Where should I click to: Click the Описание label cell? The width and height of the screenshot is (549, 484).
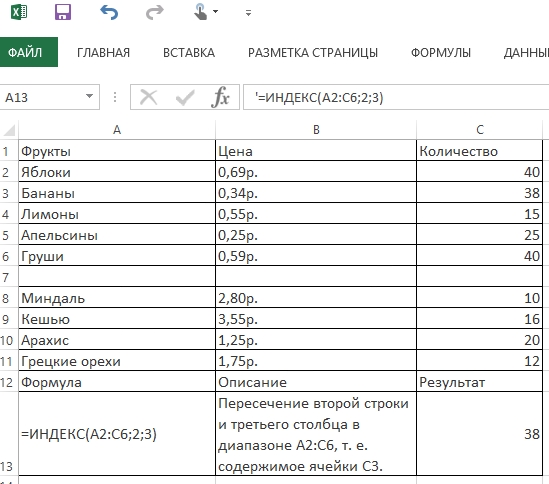click(x=316, y=382)
